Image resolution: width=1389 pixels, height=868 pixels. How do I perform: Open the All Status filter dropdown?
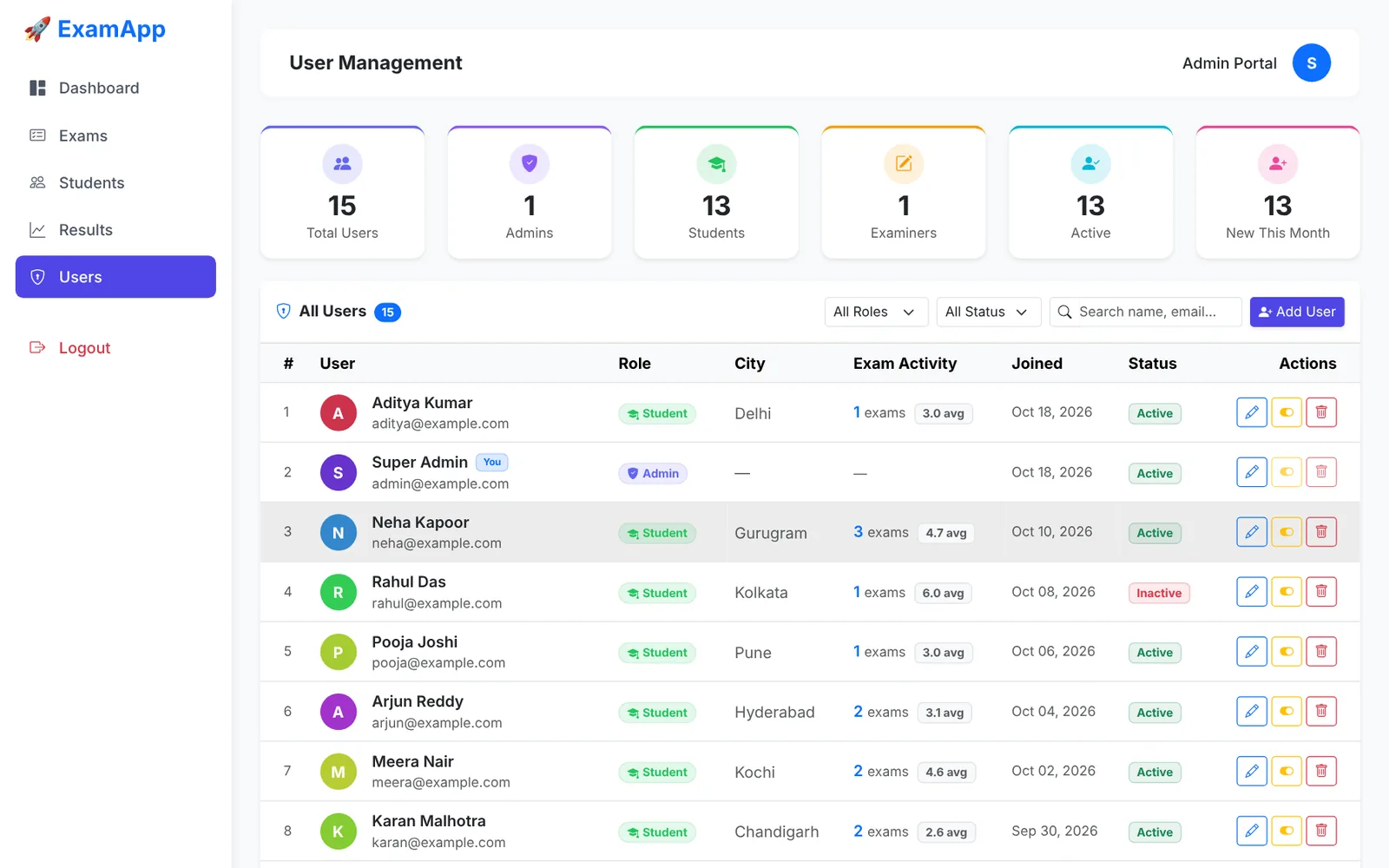[988, 312]
